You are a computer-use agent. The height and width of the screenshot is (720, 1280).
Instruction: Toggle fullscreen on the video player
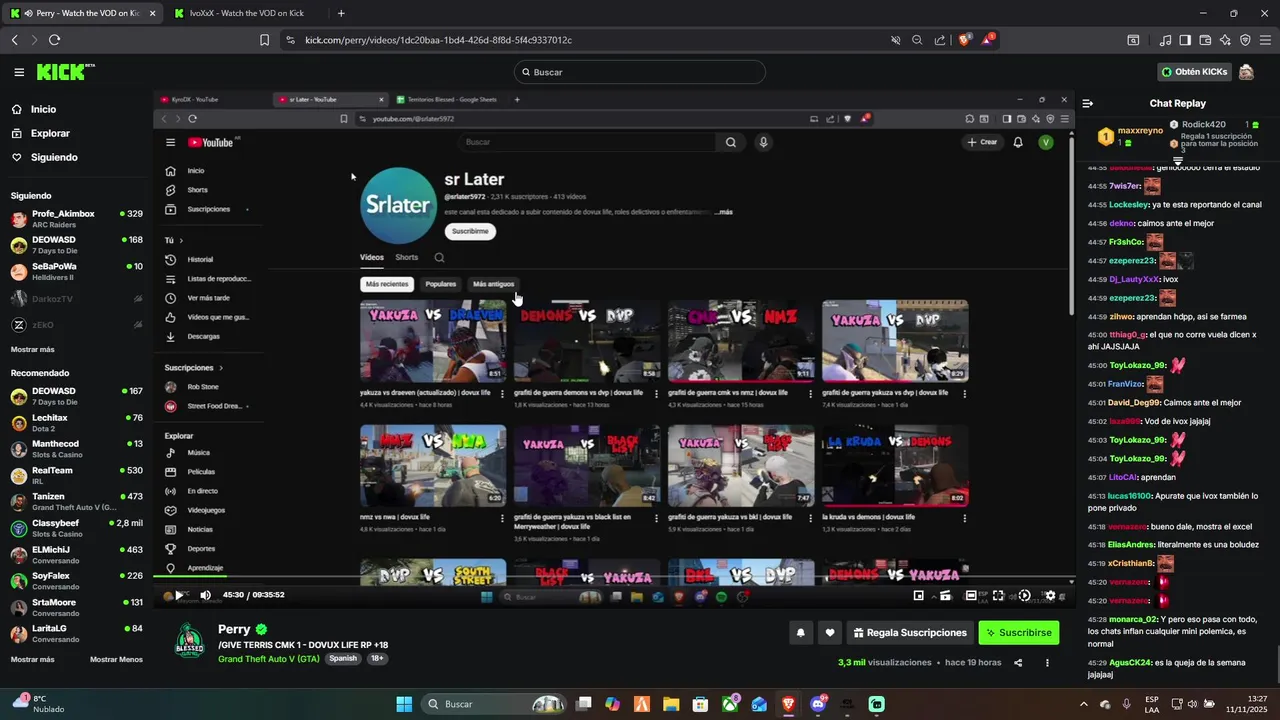coord(998,595)
